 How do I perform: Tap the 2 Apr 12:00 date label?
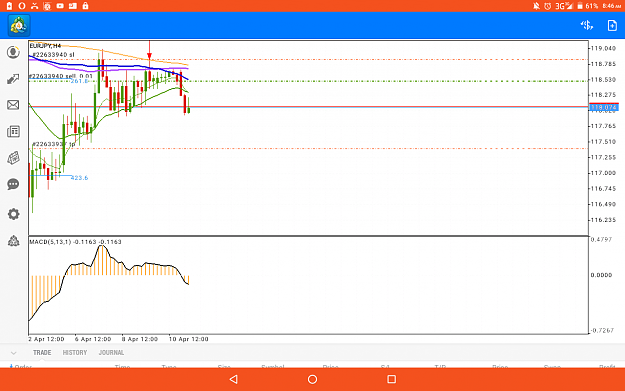coord(46,339)
